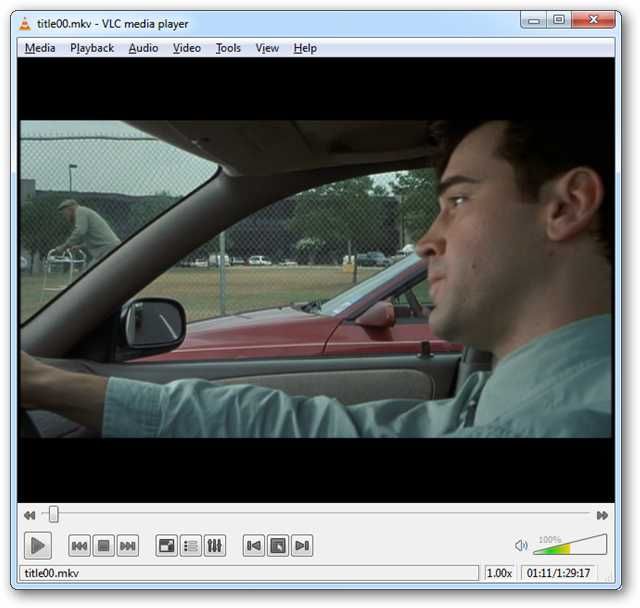
Task: Start playback with the Play button
Action: (38, 546)
